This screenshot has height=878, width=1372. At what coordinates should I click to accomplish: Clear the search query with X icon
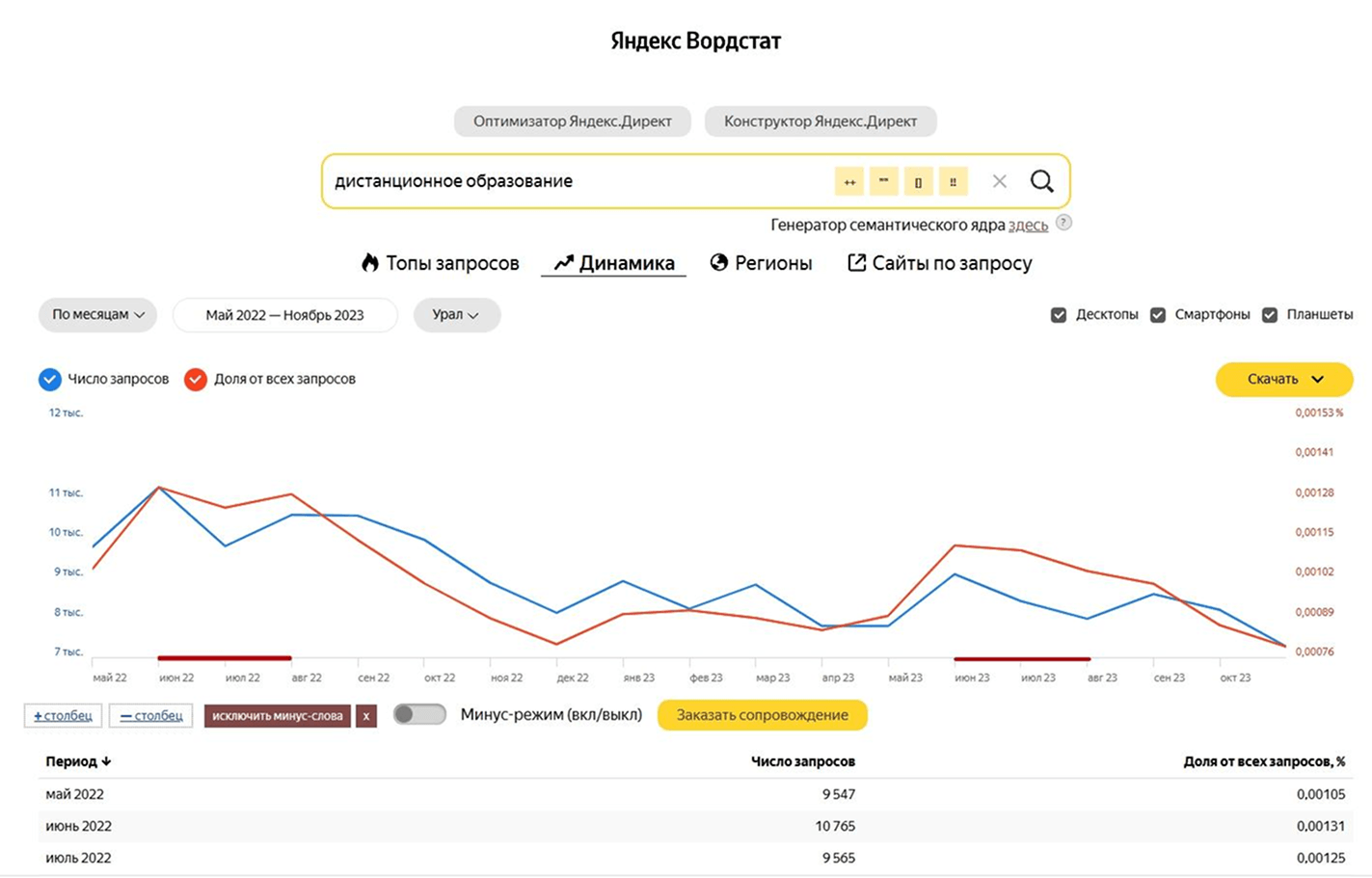(x=1000, y=181)
